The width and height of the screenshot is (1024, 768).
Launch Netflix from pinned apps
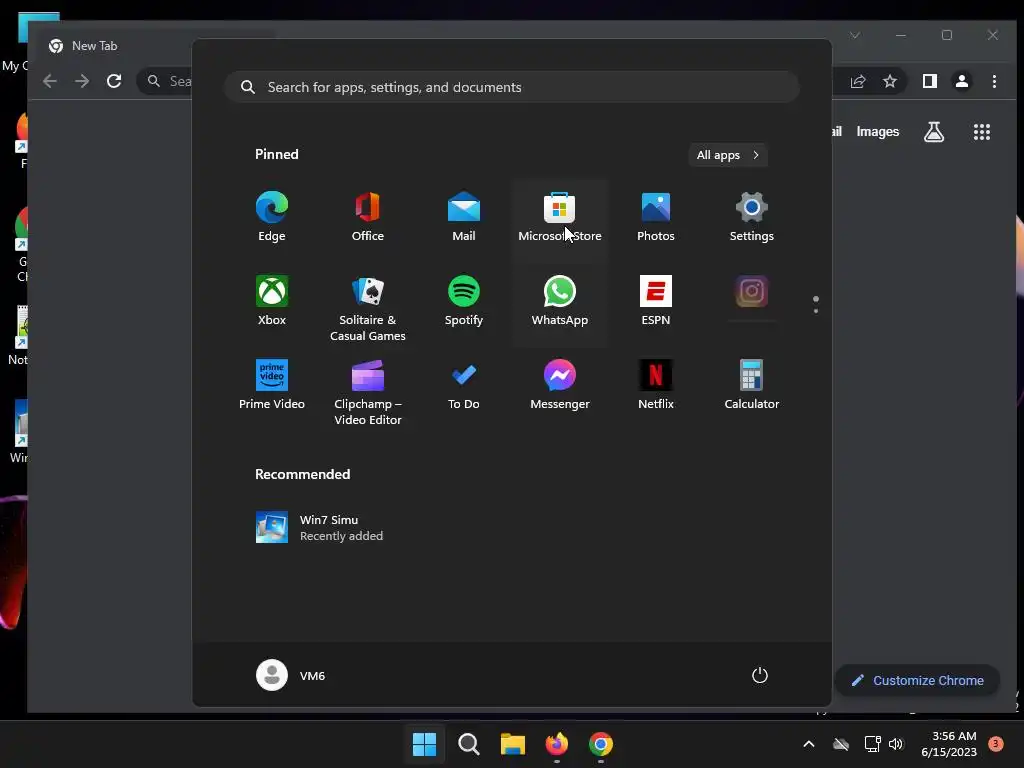click(656, 385)
